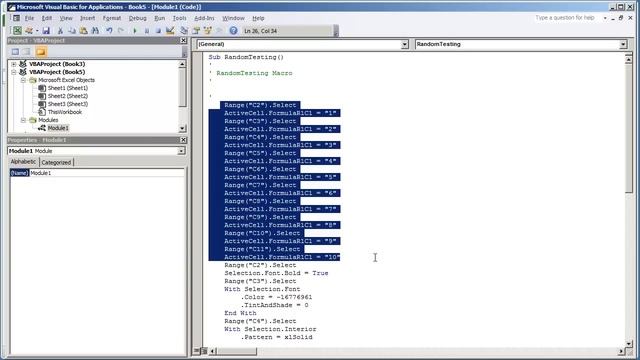Select Sheet1 (Sheet1) in the project tree

tap(68, 88)
